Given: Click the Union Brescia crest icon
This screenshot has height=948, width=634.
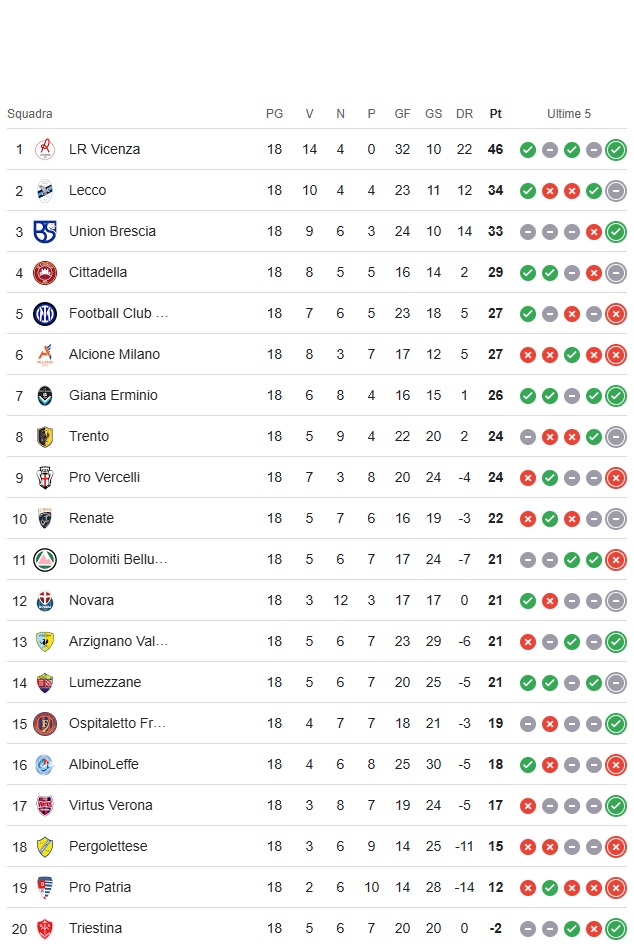Looking at the screenshot, I should 45,232.
